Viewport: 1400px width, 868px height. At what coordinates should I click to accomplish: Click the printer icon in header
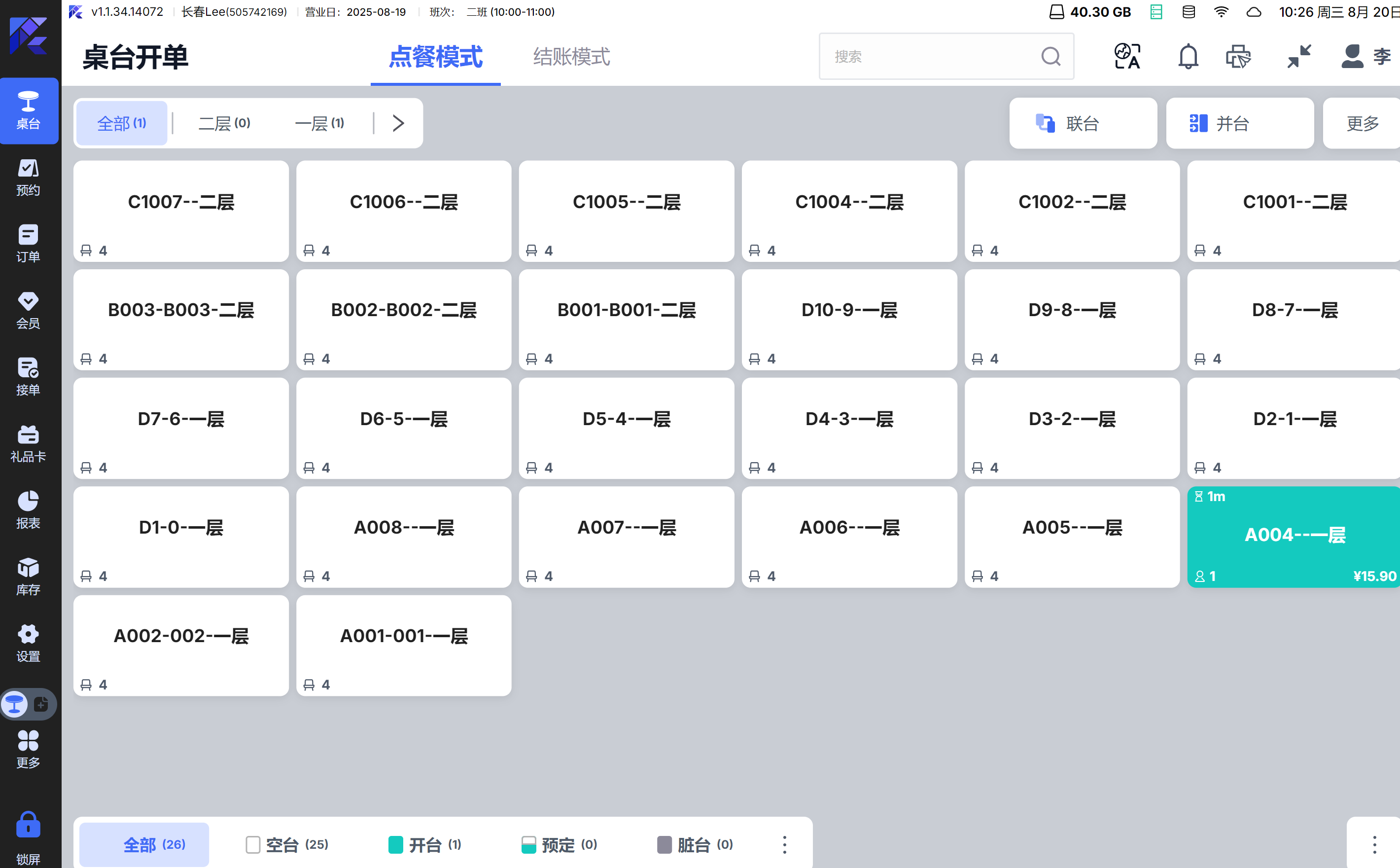pos(1238,56)
